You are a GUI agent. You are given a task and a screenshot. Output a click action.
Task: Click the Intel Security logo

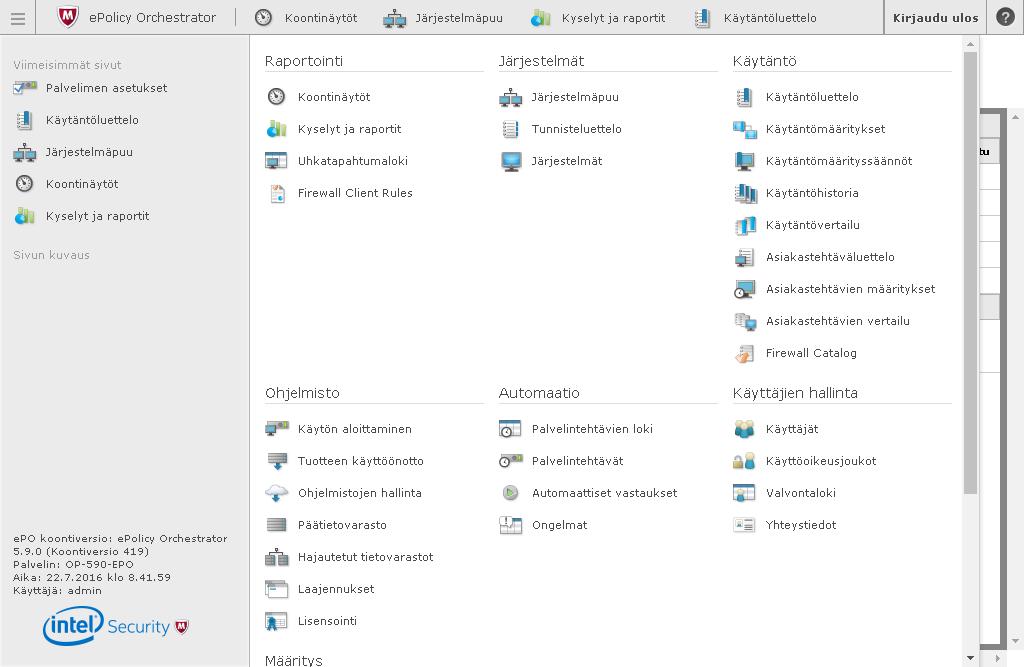tap(116, 625)
